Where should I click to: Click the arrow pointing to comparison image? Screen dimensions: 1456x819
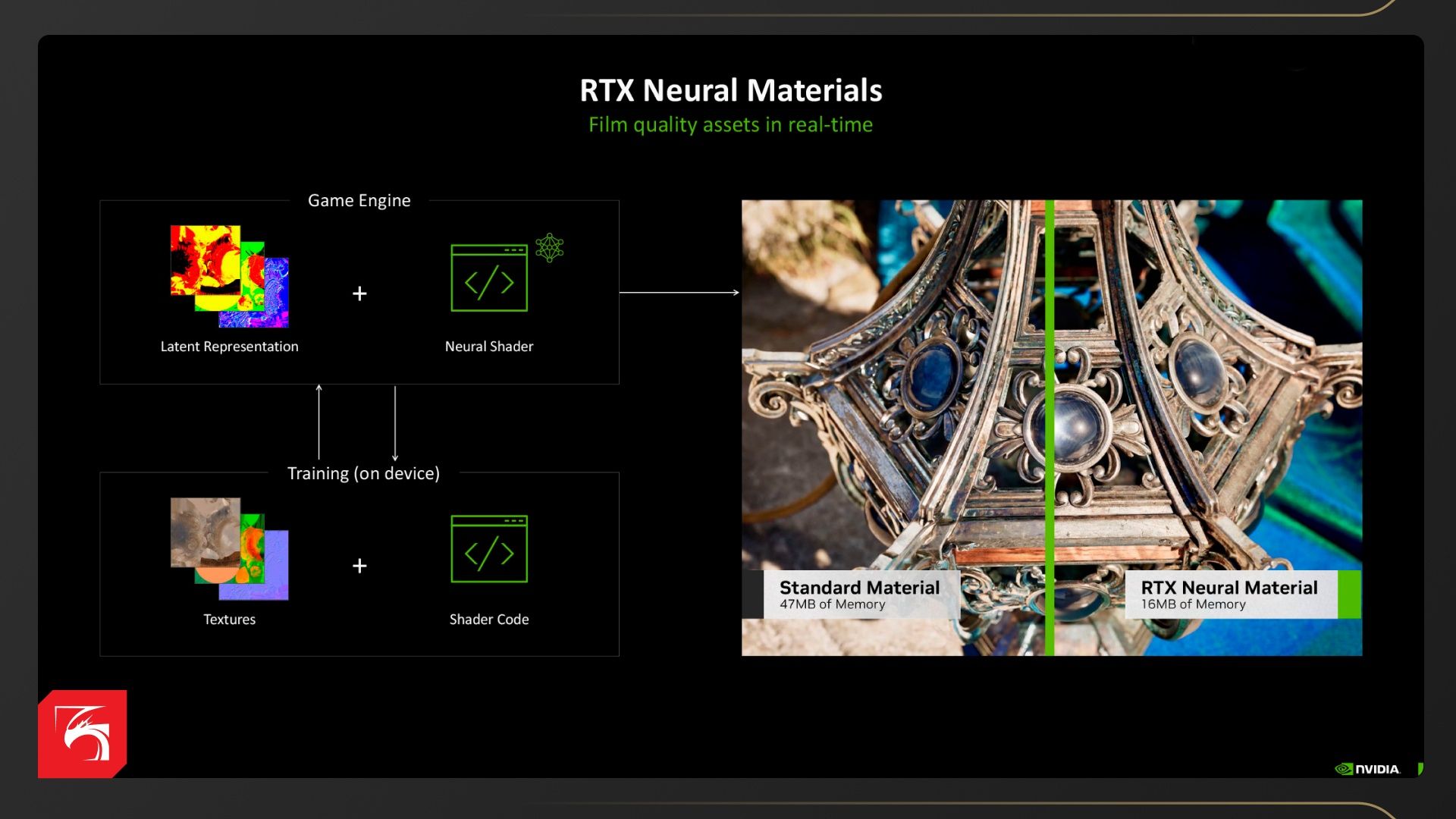679,292
